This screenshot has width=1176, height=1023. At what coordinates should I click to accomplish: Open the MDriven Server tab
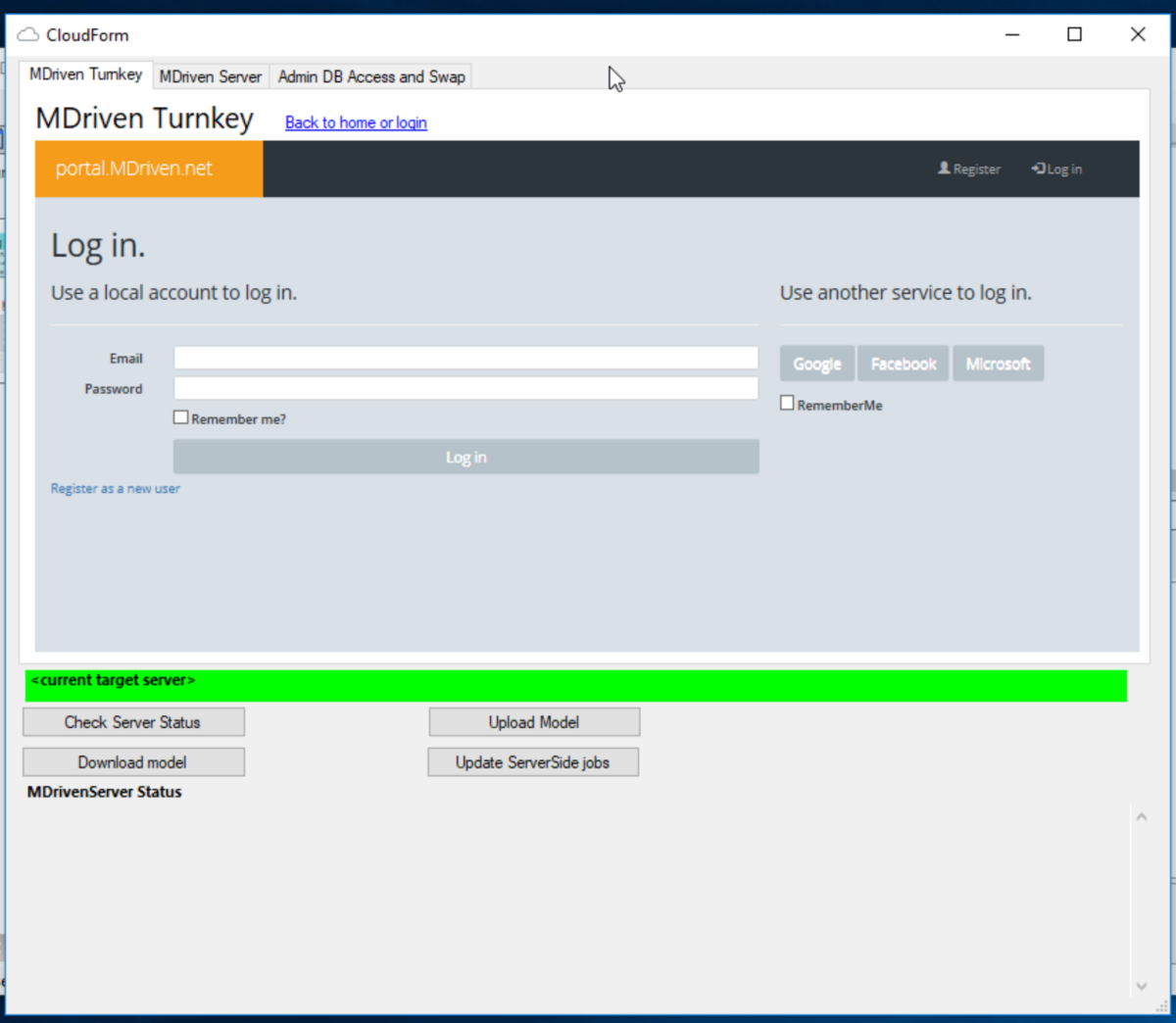click(x=211, y=76)
